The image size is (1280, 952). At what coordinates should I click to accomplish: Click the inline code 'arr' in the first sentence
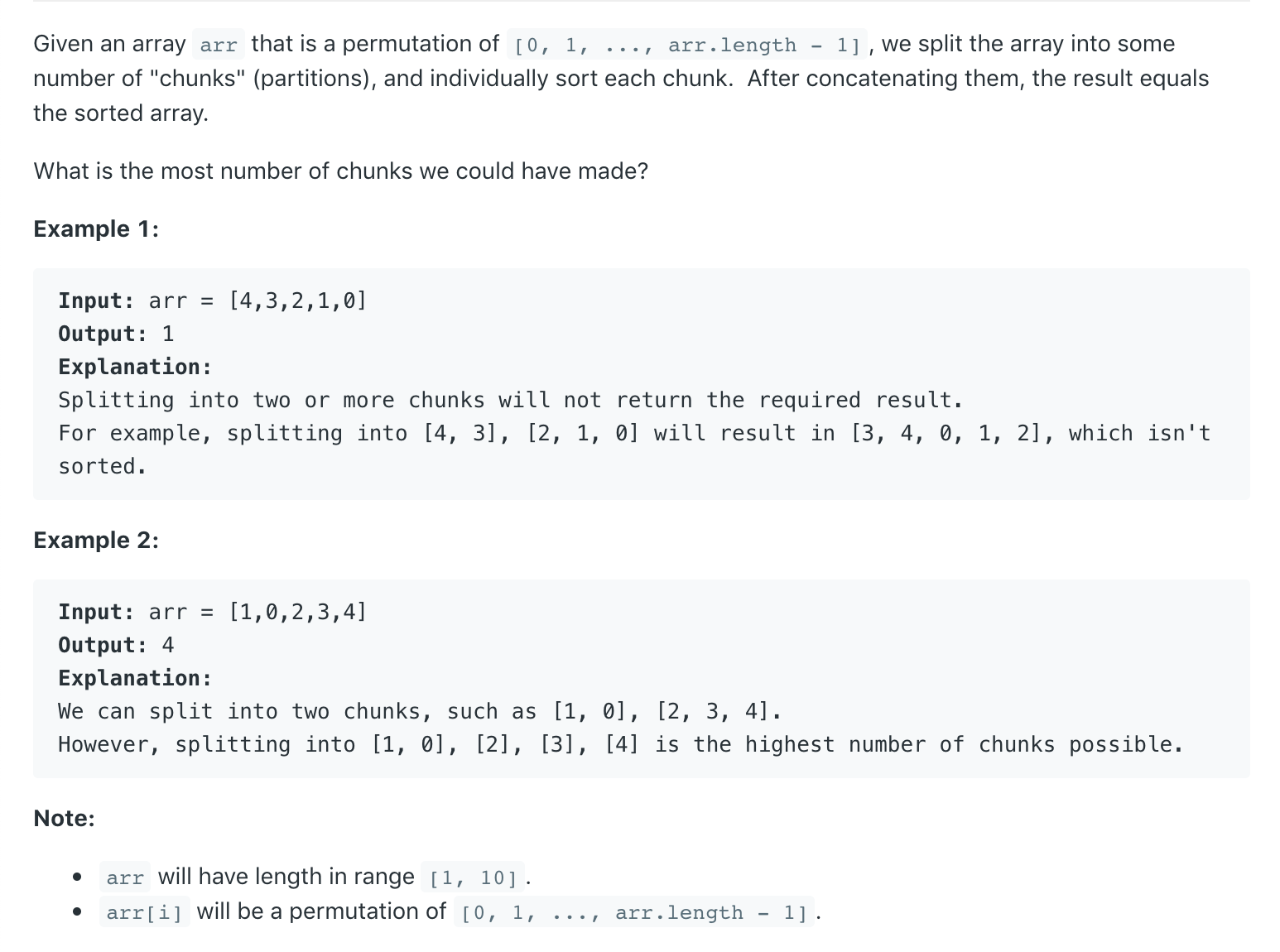(219, 45)
